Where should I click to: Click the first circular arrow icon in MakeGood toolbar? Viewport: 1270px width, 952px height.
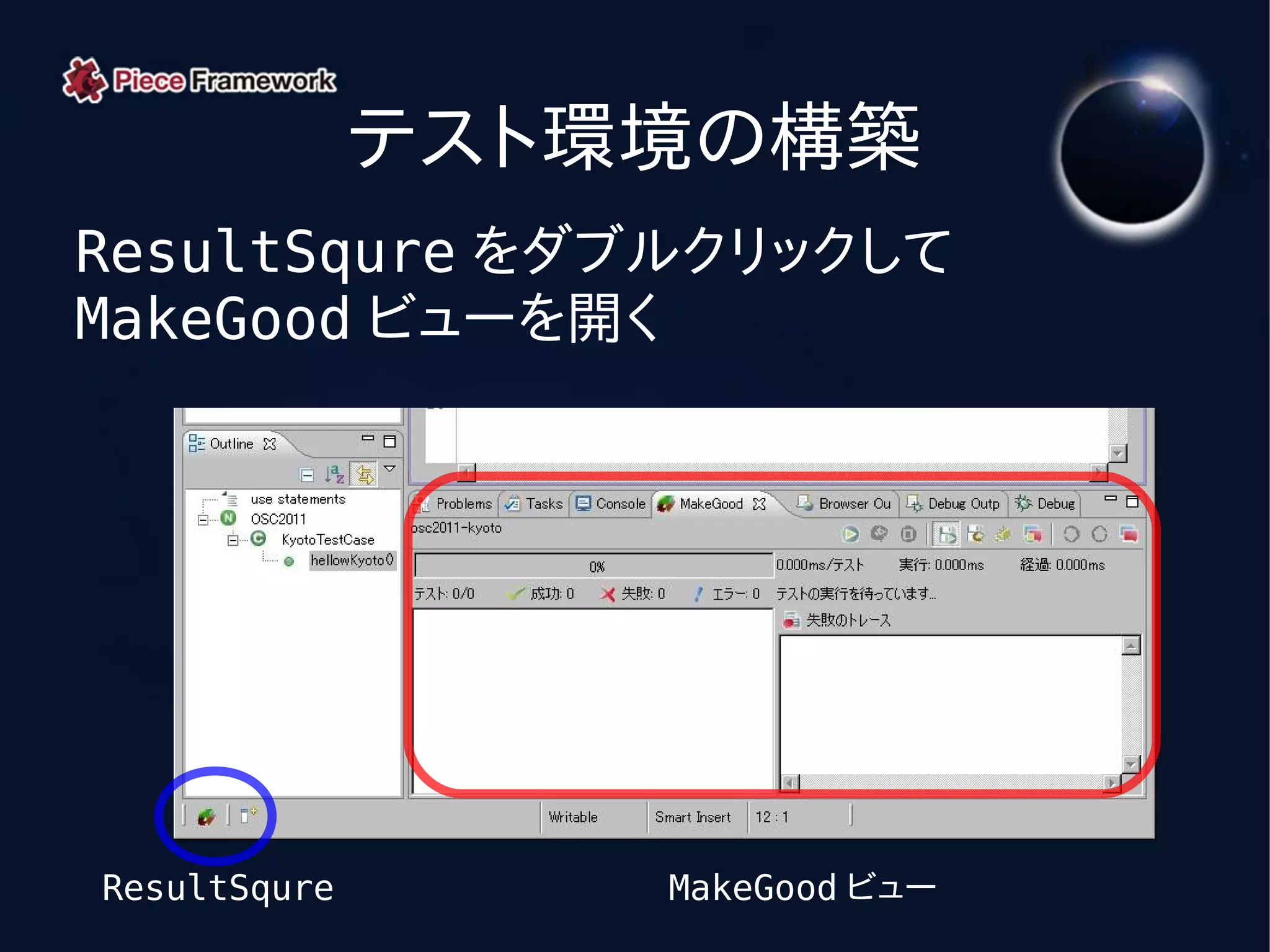coord(1071,533)
